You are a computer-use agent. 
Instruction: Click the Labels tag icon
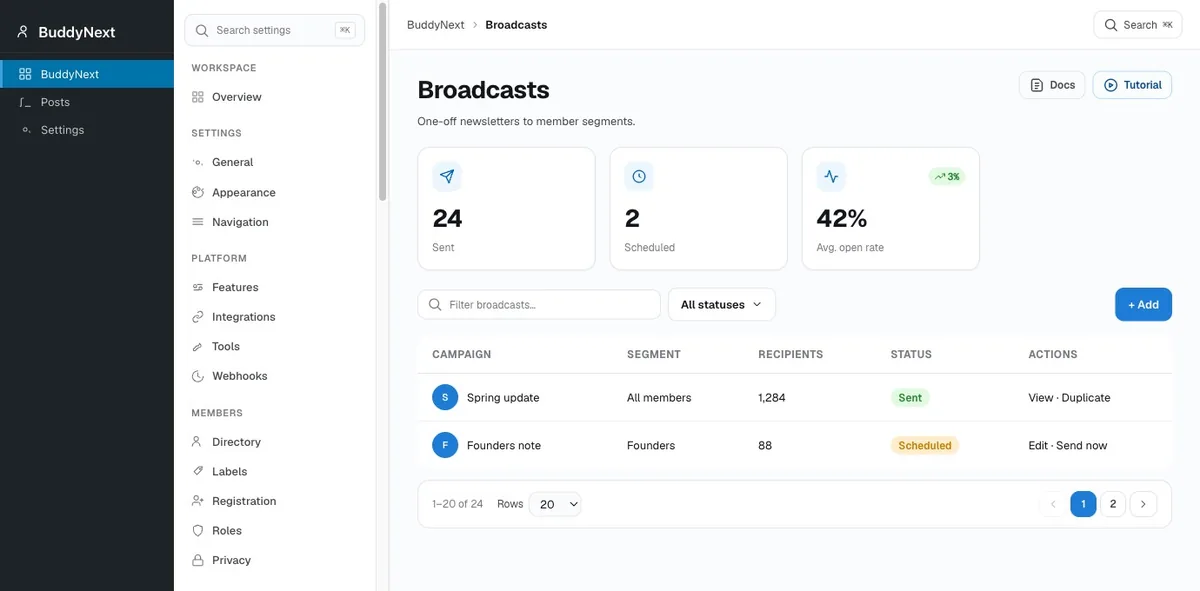coord(198,471)
